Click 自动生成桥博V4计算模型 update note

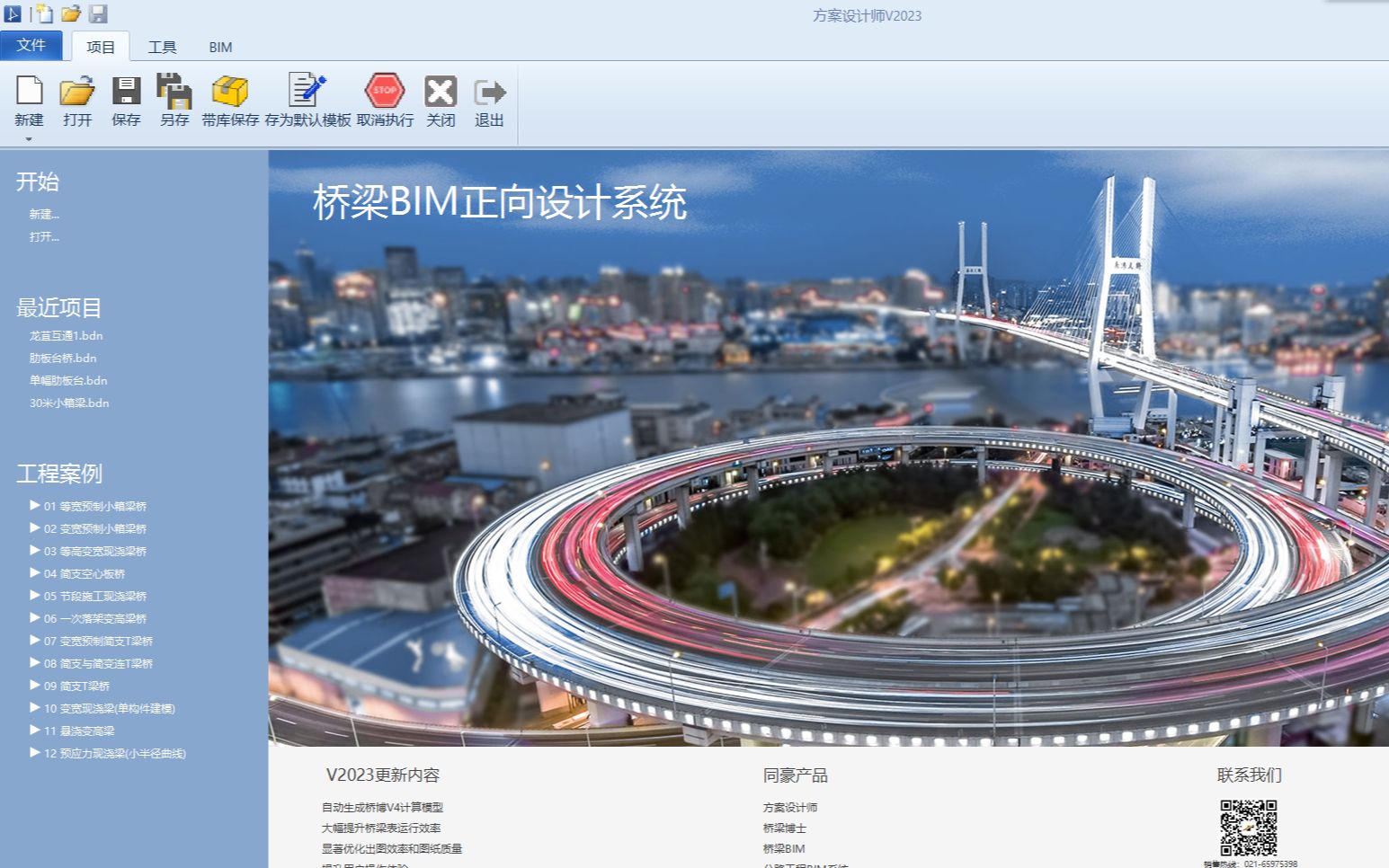[x=382, y=807]
